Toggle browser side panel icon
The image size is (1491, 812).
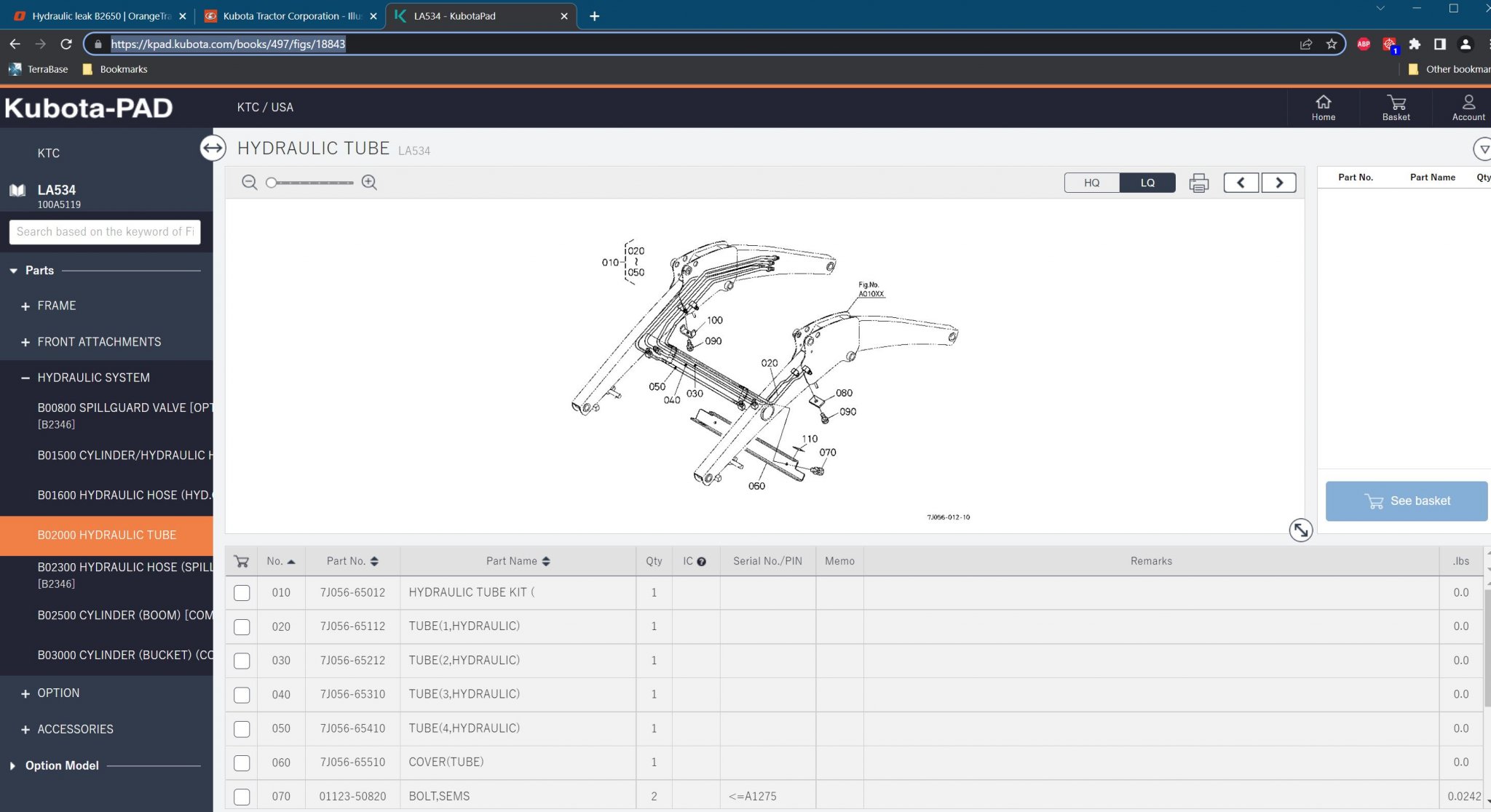click(x=1439, y=44)
